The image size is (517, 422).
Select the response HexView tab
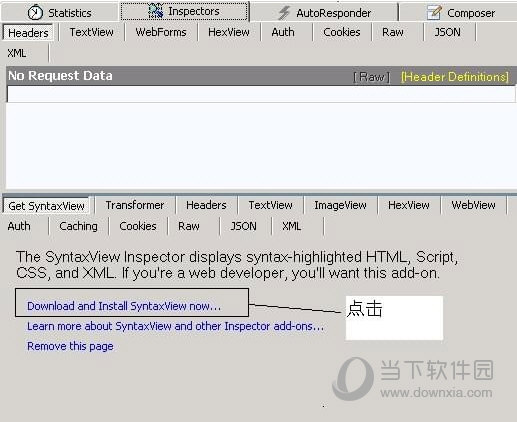point(409,205)
